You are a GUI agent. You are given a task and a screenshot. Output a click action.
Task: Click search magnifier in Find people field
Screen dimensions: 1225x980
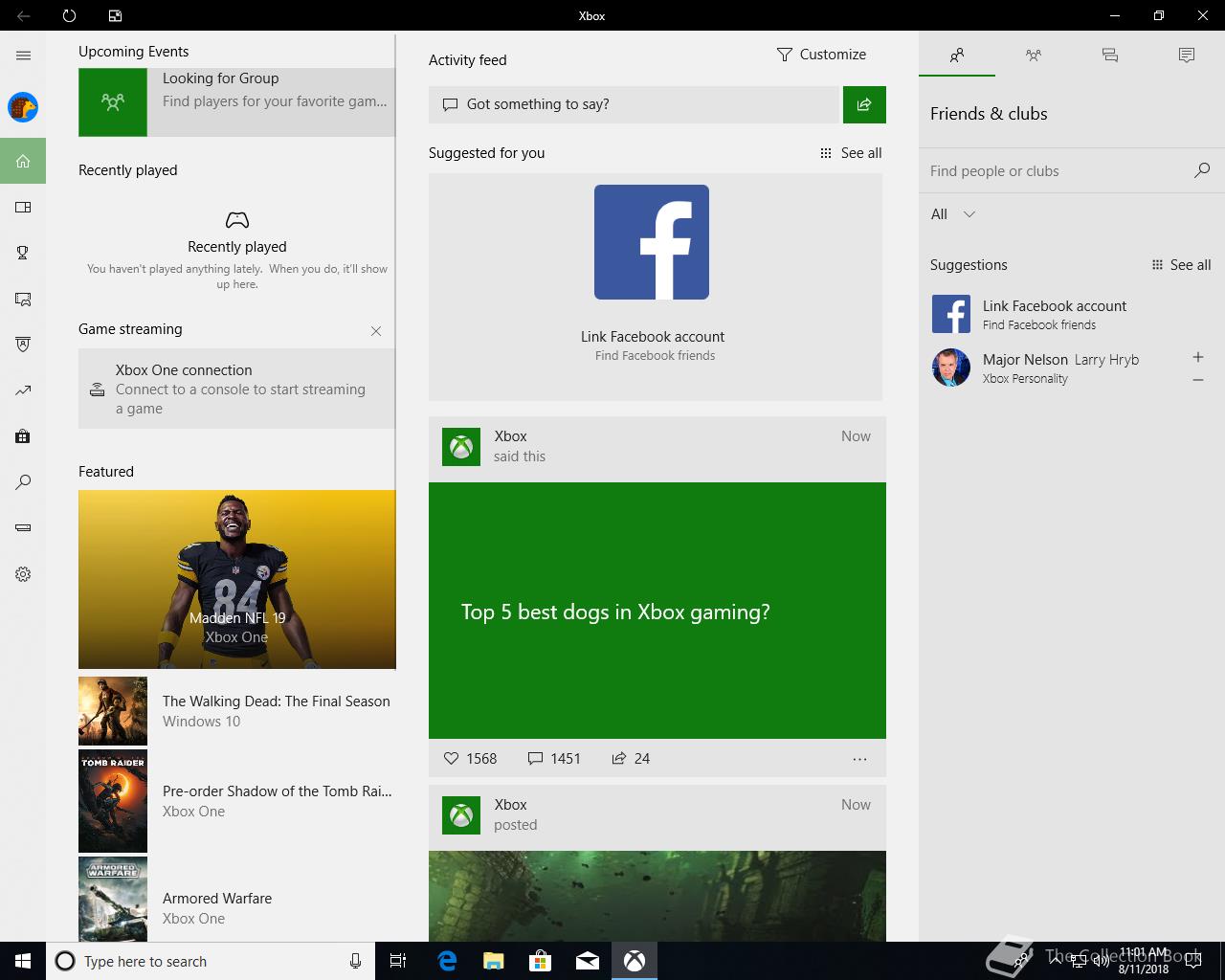(x=1202, y=170)
